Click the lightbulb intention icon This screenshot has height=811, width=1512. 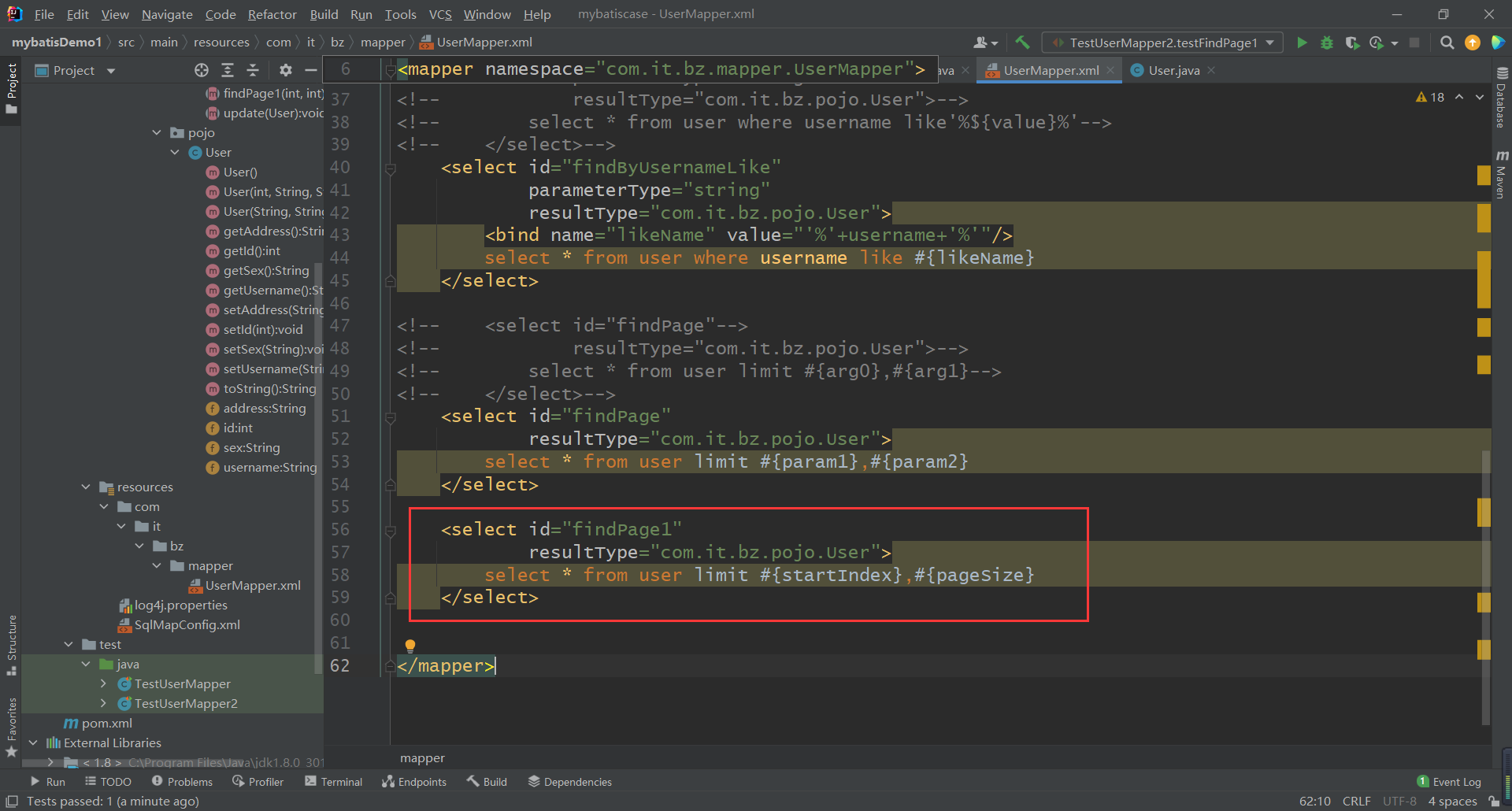pos(409,646)
